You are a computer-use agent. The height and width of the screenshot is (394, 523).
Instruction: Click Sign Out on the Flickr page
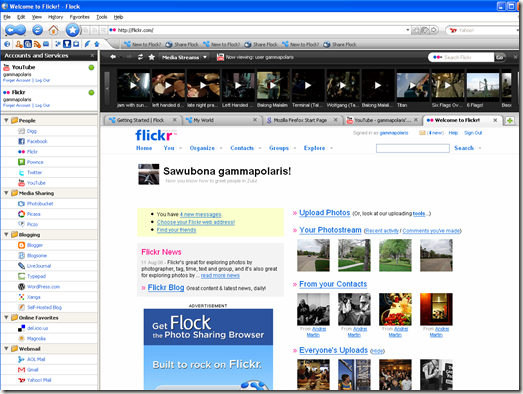click(x=473, y=133)
